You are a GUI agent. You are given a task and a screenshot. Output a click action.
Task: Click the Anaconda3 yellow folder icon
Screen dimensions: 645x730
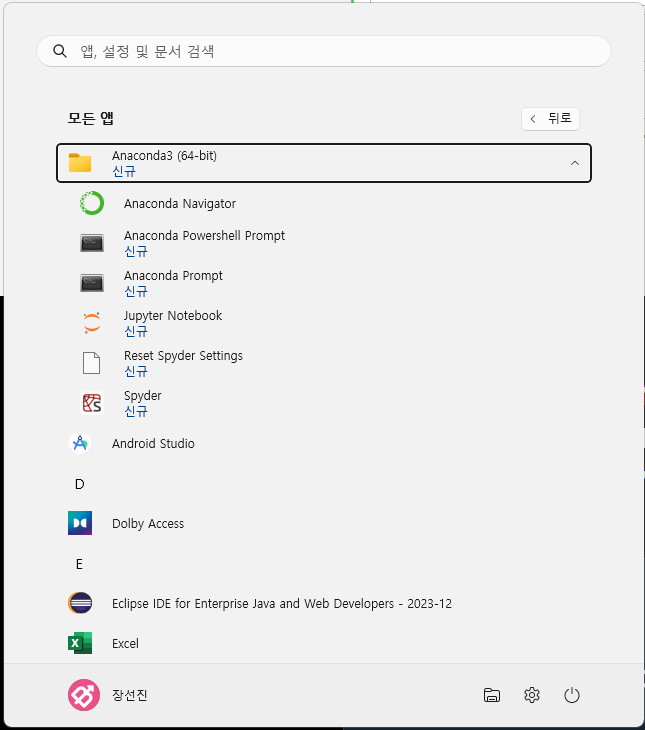click(x=80, y=163)
